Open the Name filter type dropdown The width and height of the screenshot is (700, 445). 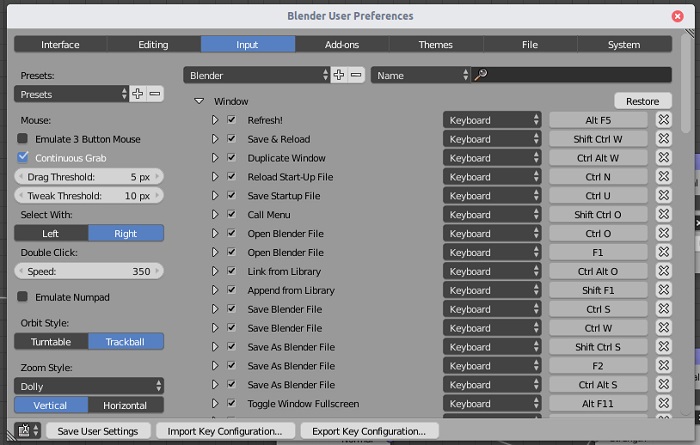pyautogui.click(x=421, y=75)
